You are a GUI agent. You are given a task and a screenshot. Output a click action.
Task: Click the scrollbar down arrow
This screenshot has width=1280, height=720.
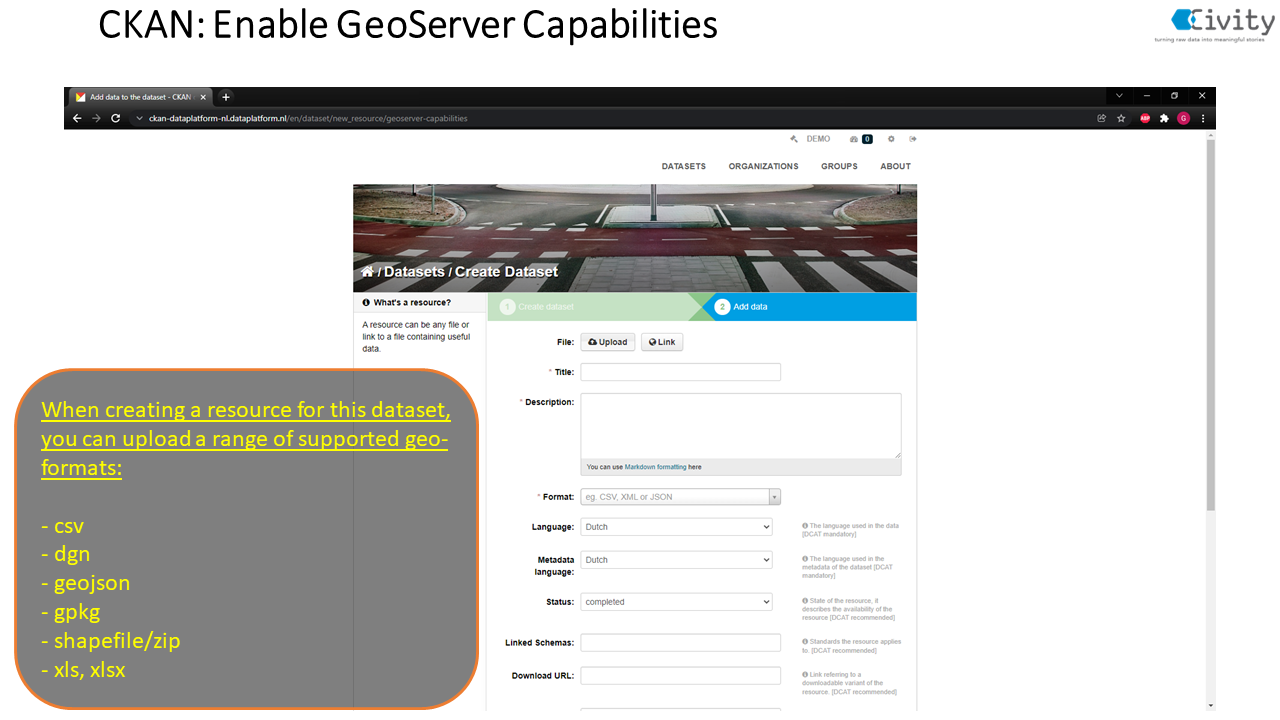[1211, 704]
